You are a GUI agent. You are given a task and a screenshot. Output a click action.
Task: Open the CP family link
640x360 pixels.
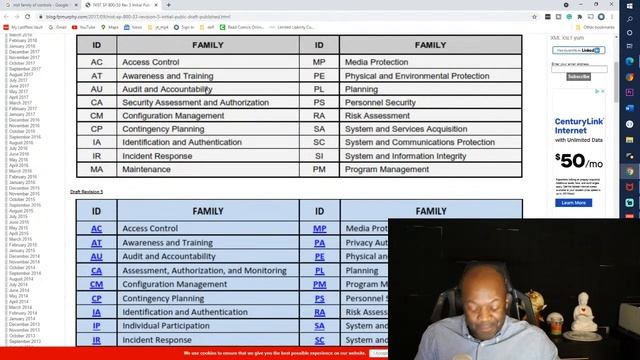click(96, 298)
